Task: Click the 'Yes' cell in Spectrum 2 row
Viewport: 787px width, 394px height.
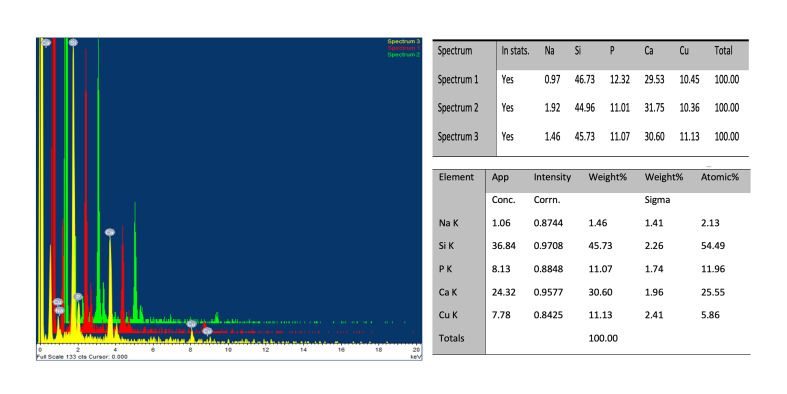Action: [507, 108]
